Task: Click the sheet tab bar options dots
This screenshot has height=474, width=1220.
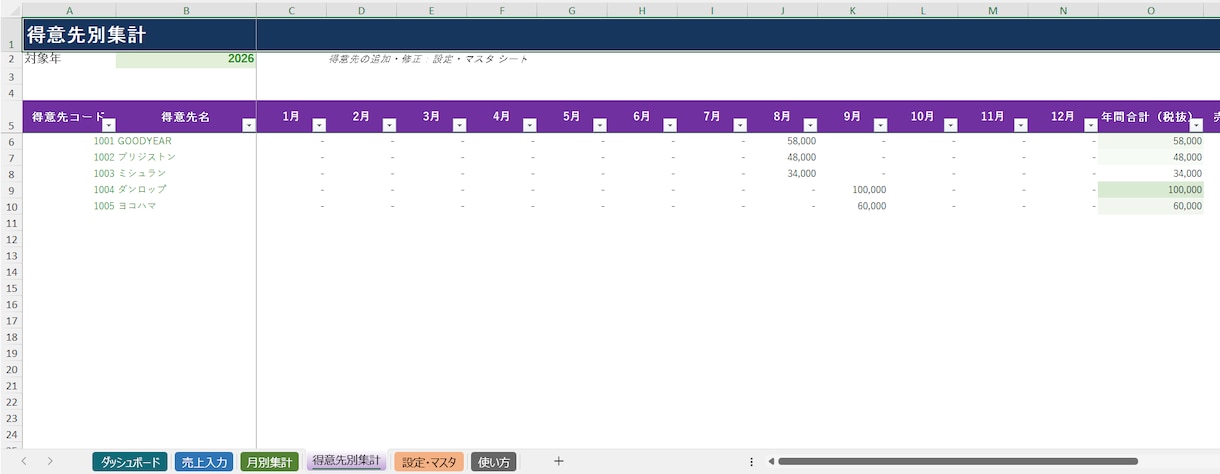Action: pyautogui.click(x=751, y=461)
